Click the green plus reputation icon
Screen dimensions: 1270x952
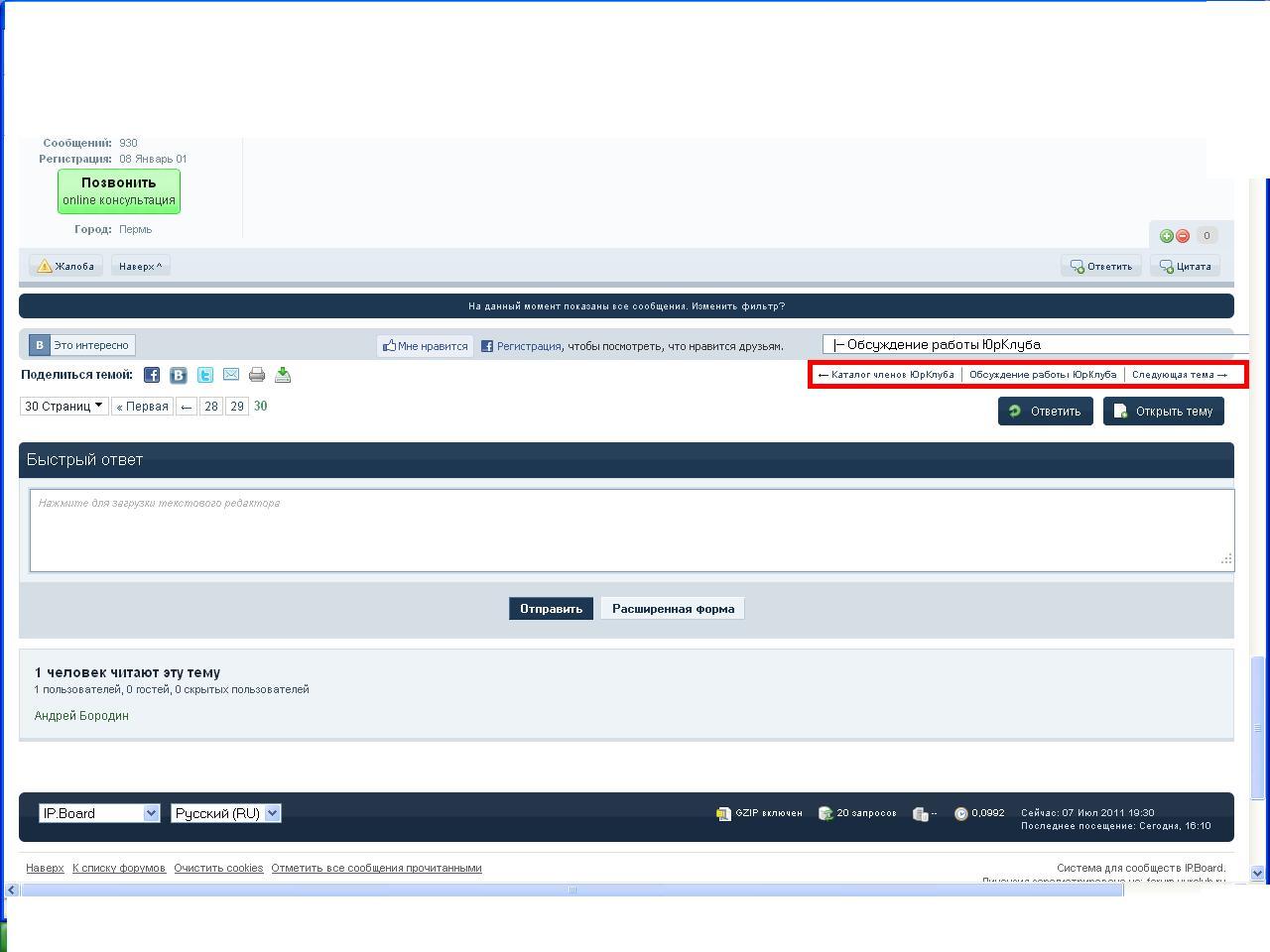(x=1167, y=236)
